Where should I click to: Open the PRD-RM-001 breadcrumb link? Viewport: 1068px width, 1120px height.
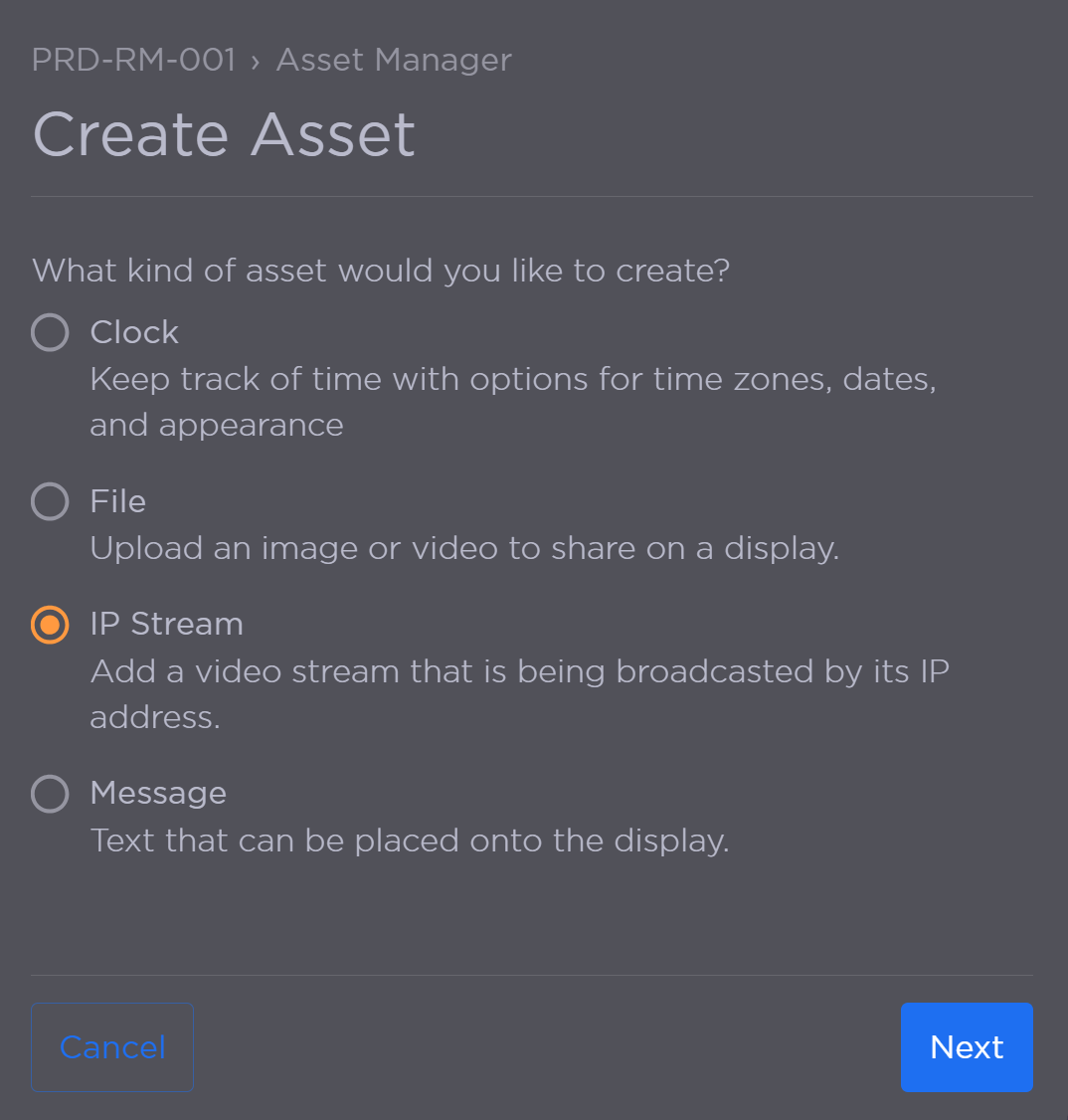tap(133, 60)
